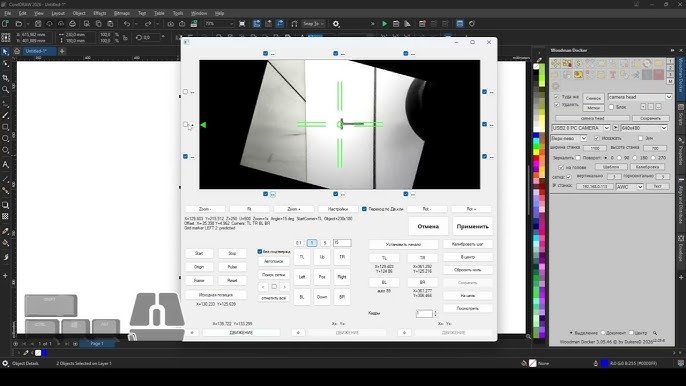Click the 'Отмена' button
The width and height of the screenshot is (686, 386).
point(428,226)
